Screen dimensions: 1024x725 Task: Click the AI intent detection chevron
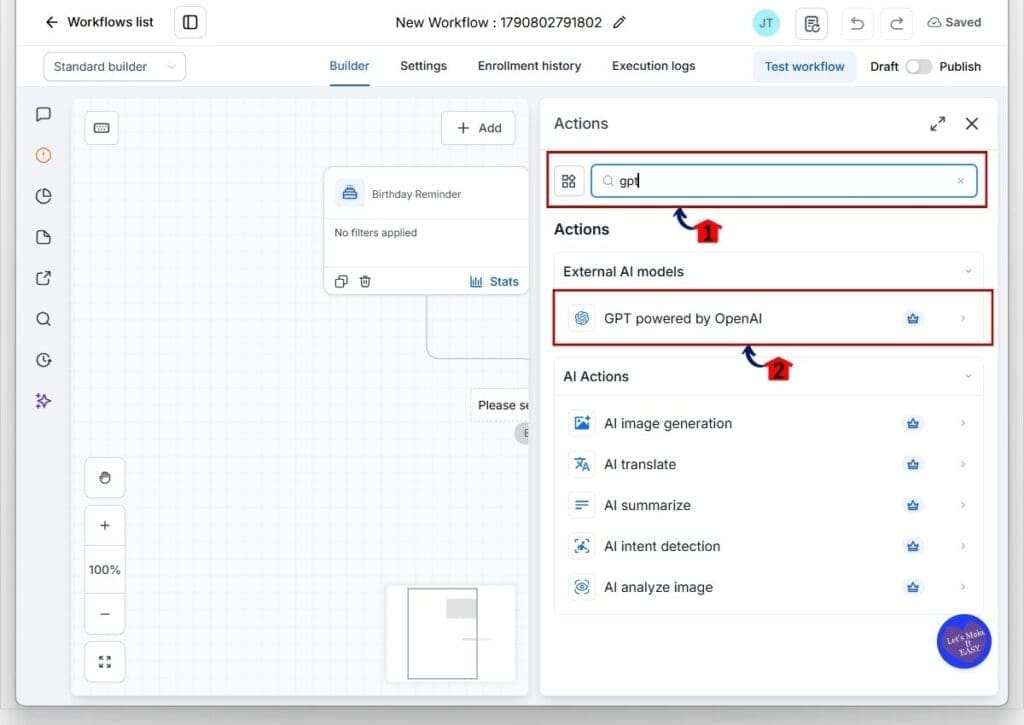963,546
